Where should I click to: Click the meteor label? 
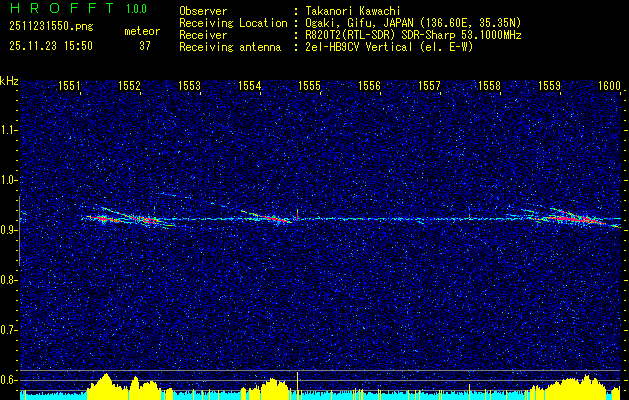tap(142, 31)
